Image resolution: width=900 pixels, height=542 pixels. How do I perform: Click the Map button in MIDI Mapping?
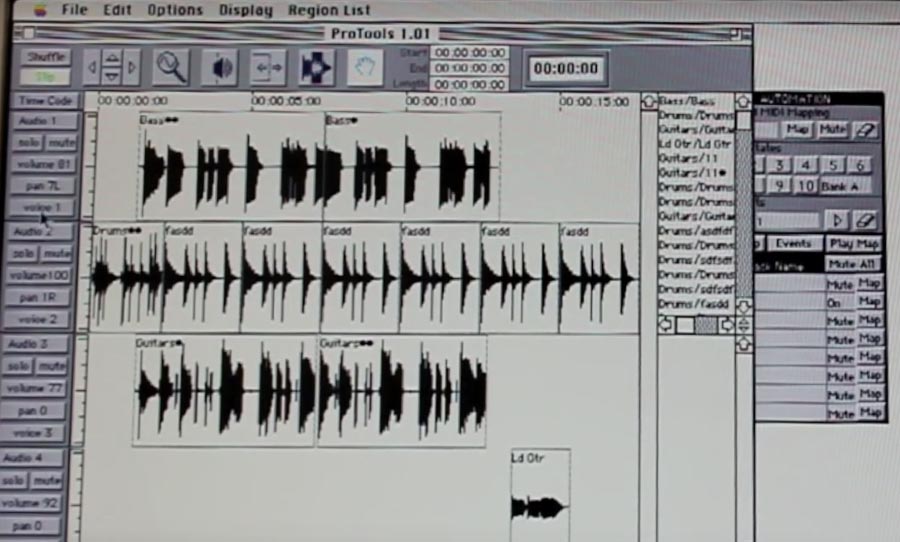(798, 129)
